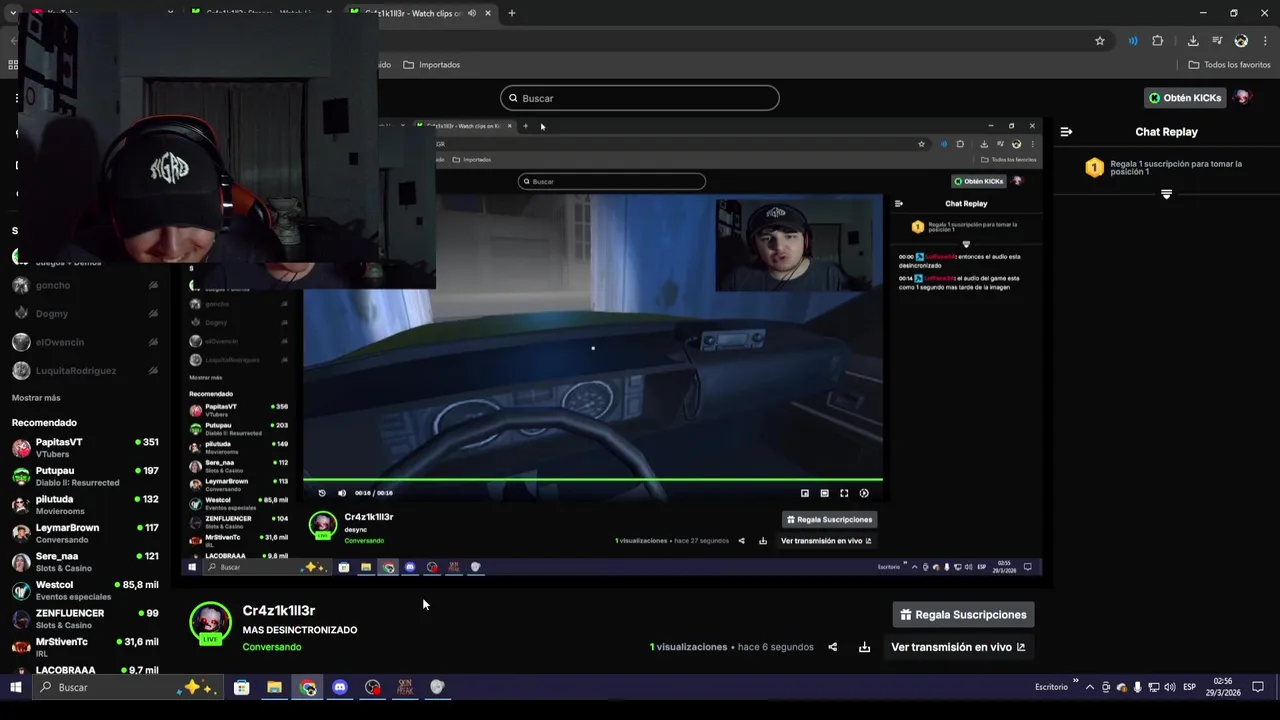Open a new browser tab

click(x=512, y=13)
